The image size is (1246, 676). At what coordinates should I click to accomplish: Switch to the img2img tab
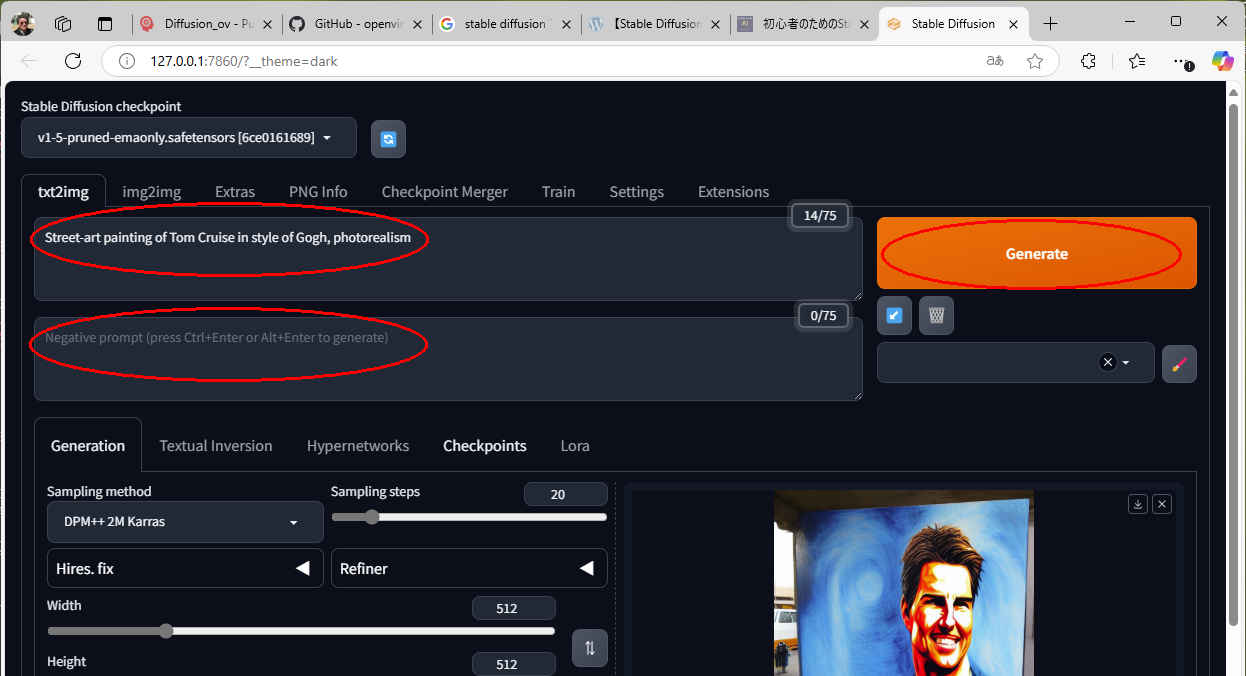tap(151, 192)
